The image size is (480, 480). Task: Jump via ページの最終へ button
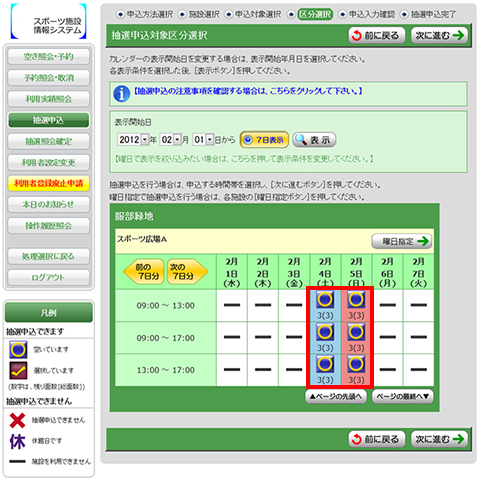point(403,397)
